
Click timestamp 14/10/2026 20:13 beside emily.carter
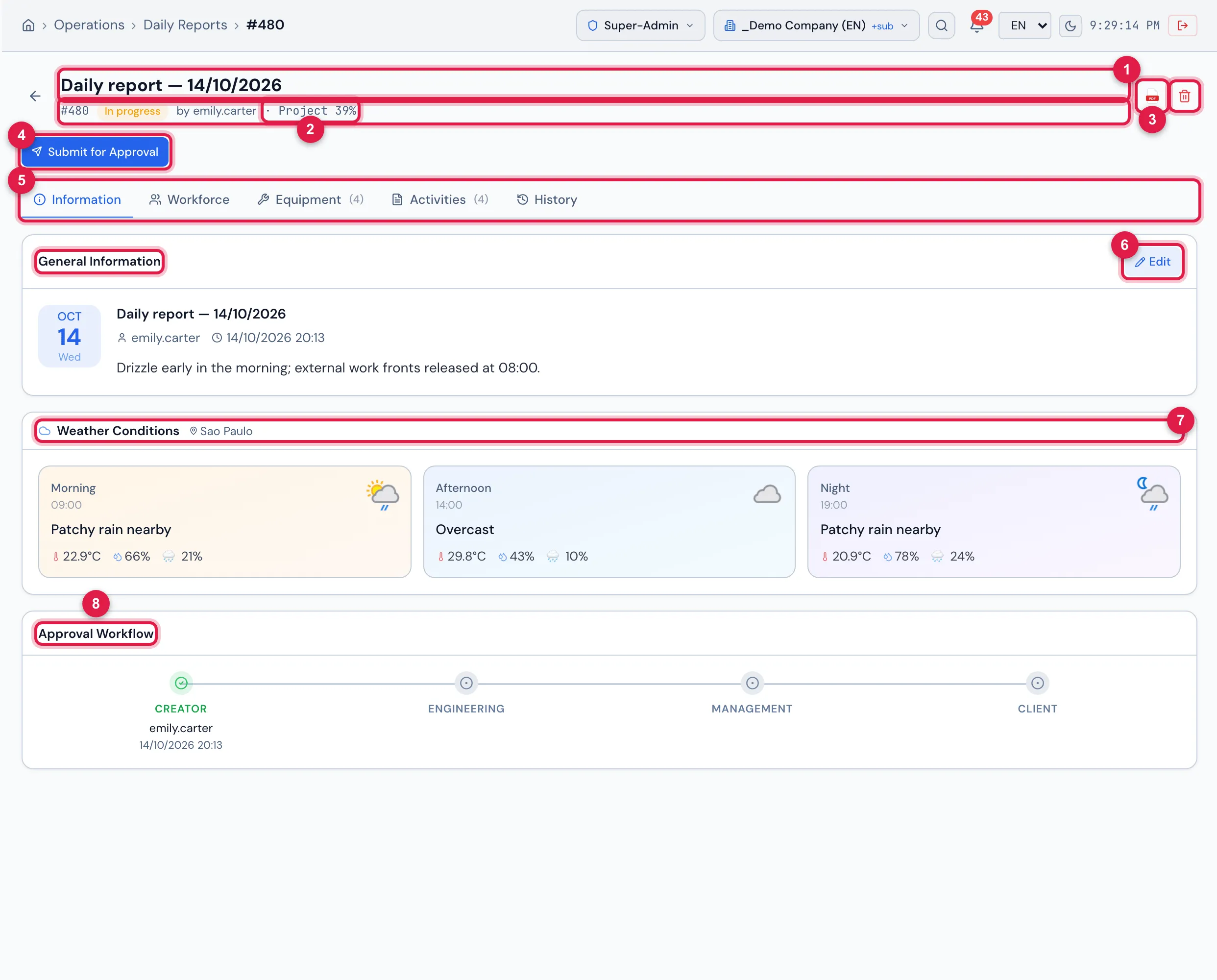[275, 338]
